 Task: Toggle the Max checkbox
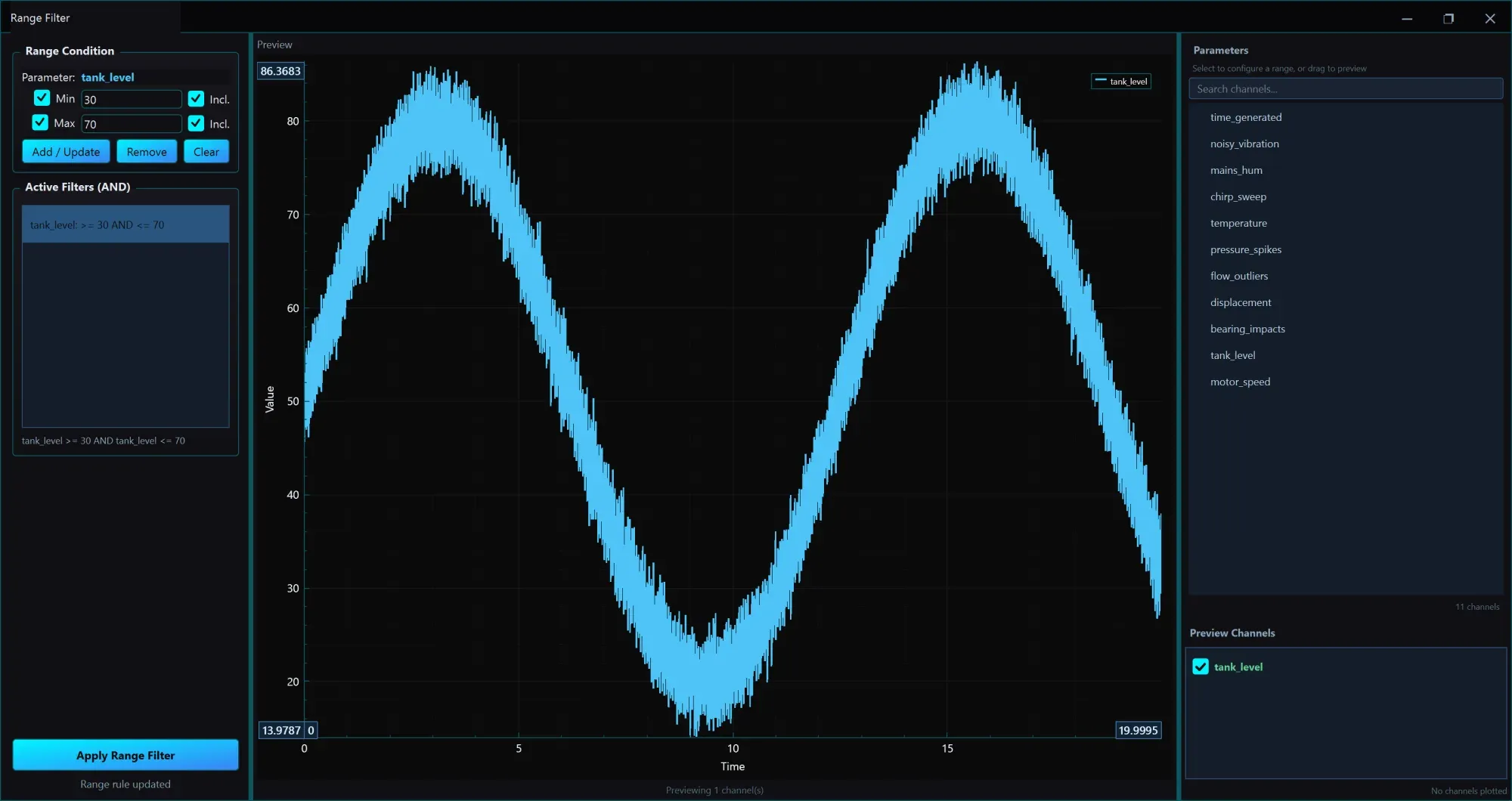40,122
